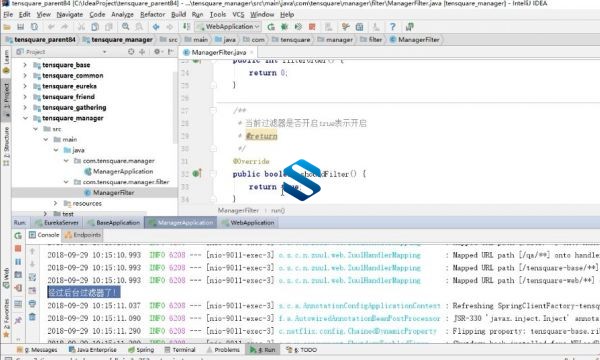This screenshot has width=600, height=360.
Task: Open the Project view selector dropdown
Action: [x=104, y=52]
